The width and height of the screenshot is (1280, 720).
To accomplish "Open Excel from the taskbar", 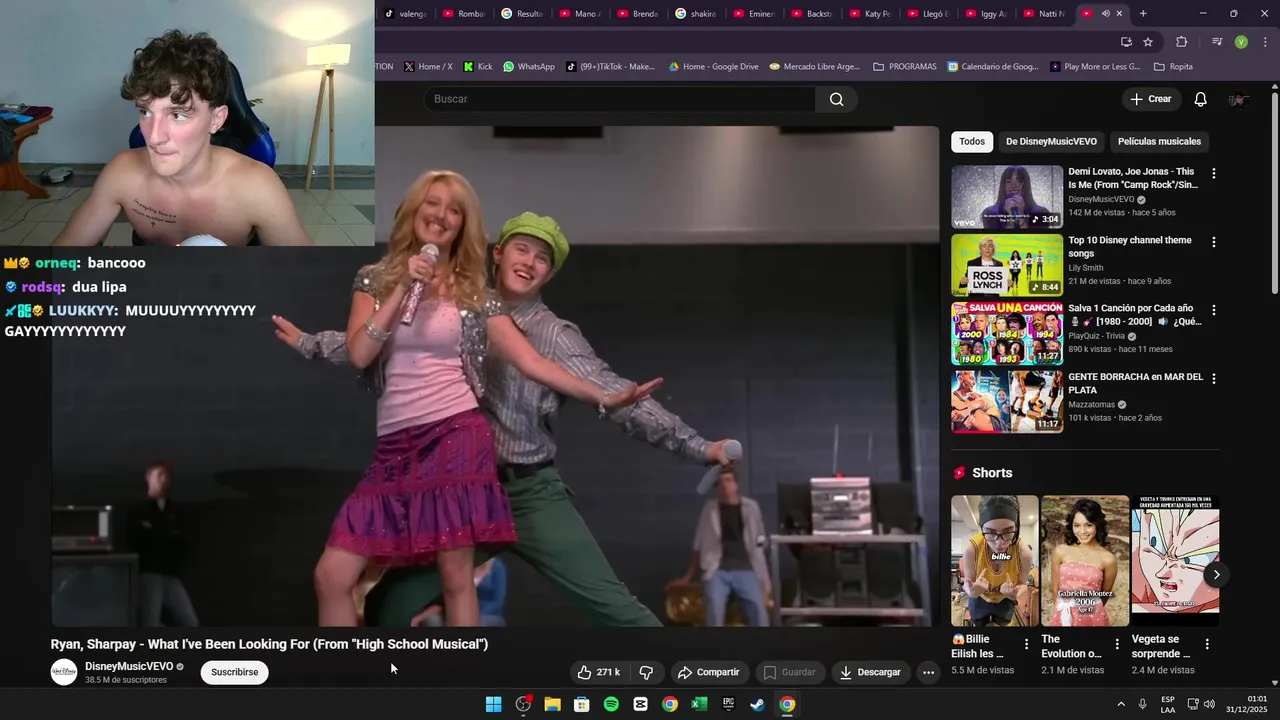I will coord(699,704).
